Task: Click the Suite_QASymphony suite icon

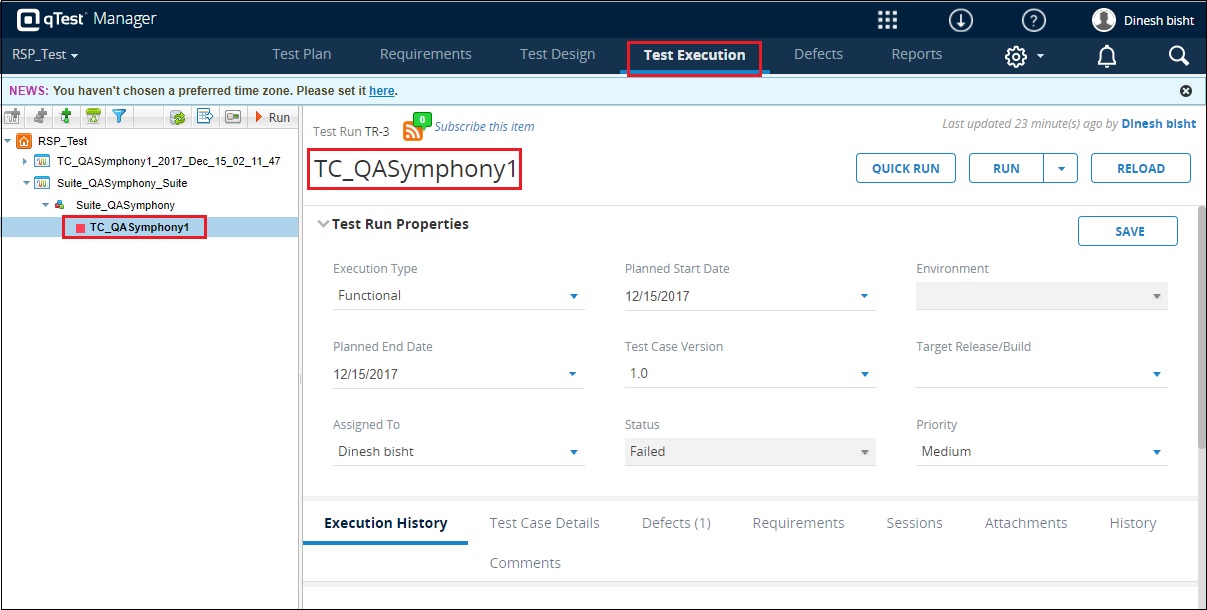Action: 62,205
